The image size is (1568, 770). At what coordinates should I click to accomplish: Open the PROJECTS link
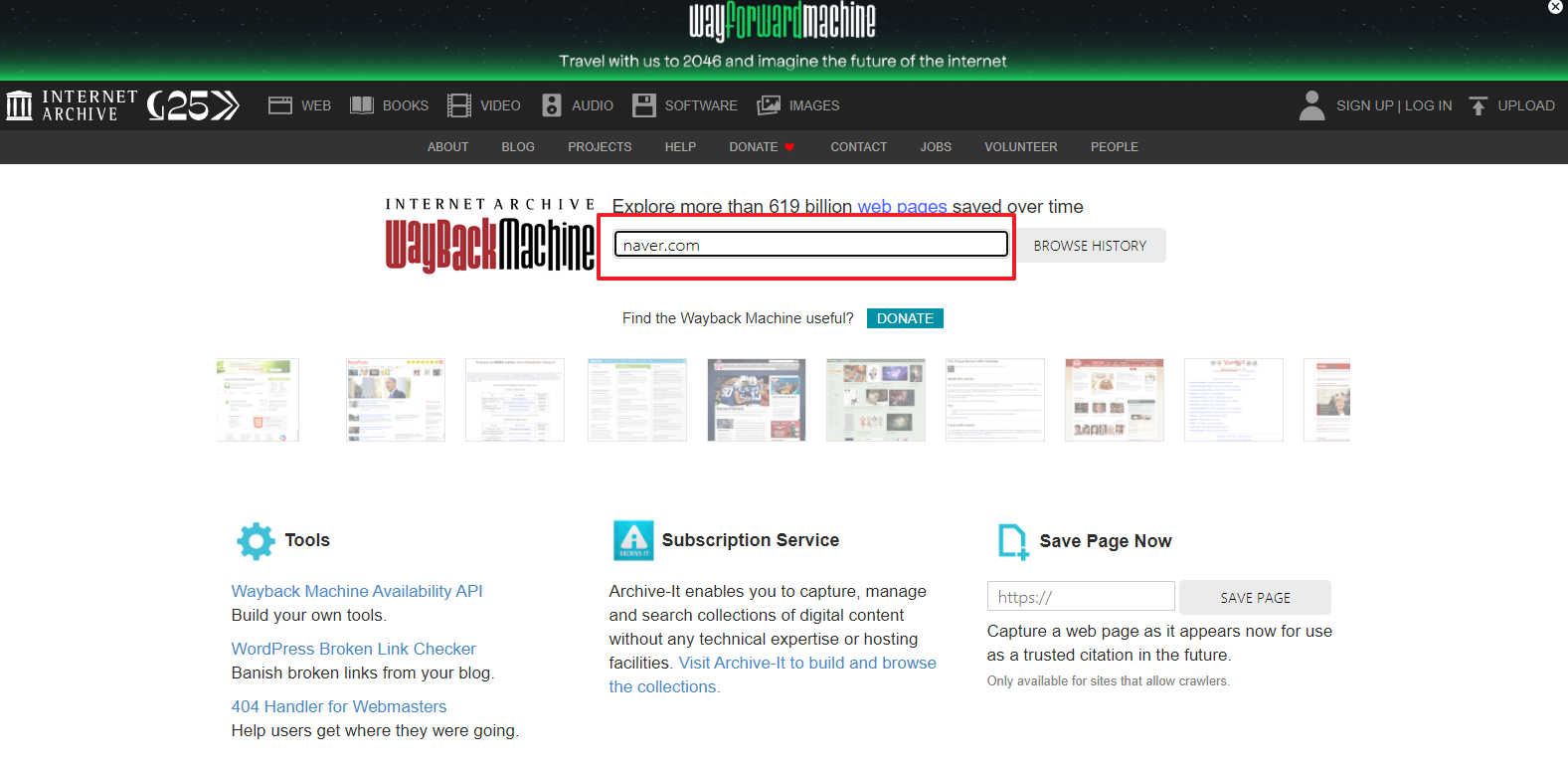(600, 147)
